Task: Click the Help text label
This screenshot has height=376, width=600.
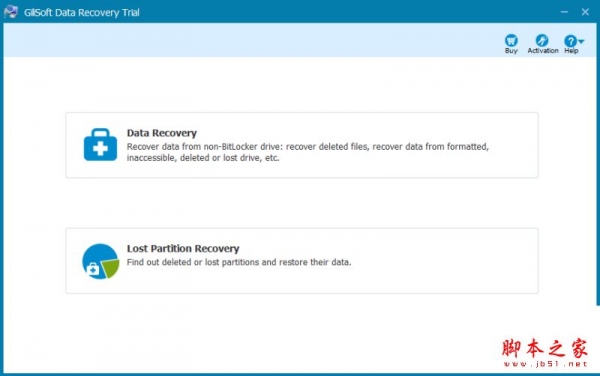Action: (x=571, y=50)
